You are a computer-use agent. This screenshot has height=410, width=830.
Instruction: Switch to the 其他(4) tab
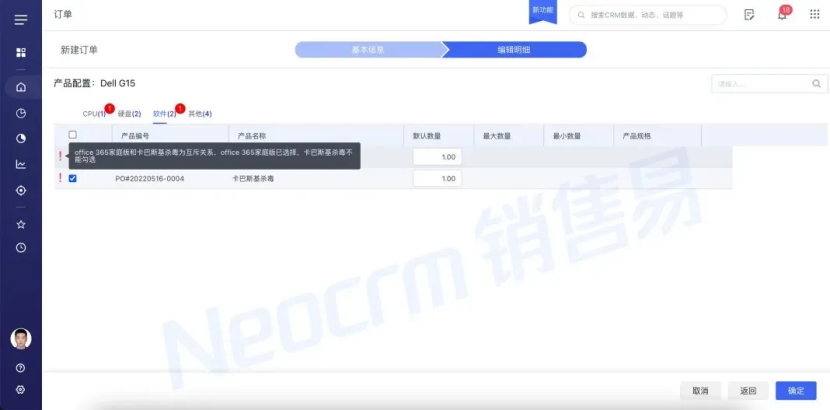pyautogui.click(x=200, y=114)
